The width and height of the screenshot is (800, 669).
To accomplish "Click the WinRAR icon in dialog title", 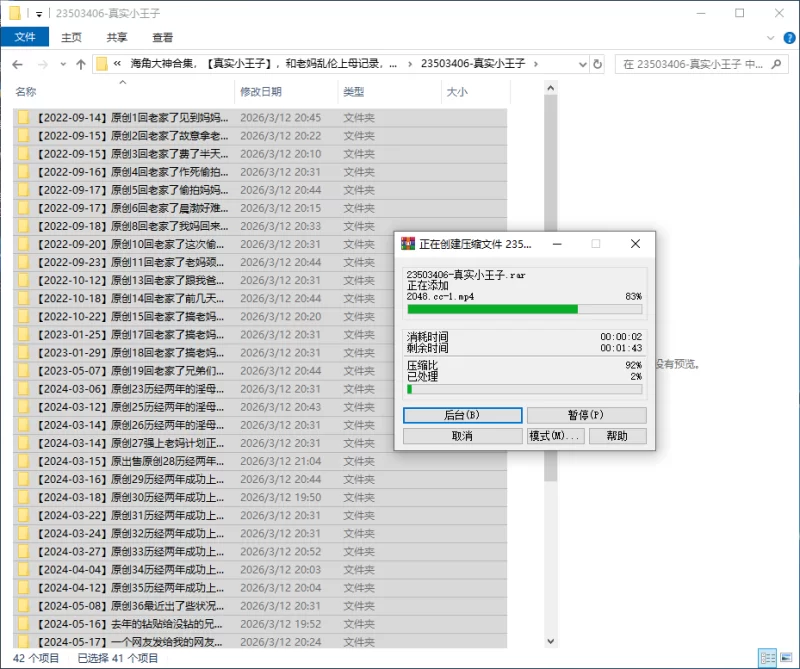I will (x=408, y=243).
